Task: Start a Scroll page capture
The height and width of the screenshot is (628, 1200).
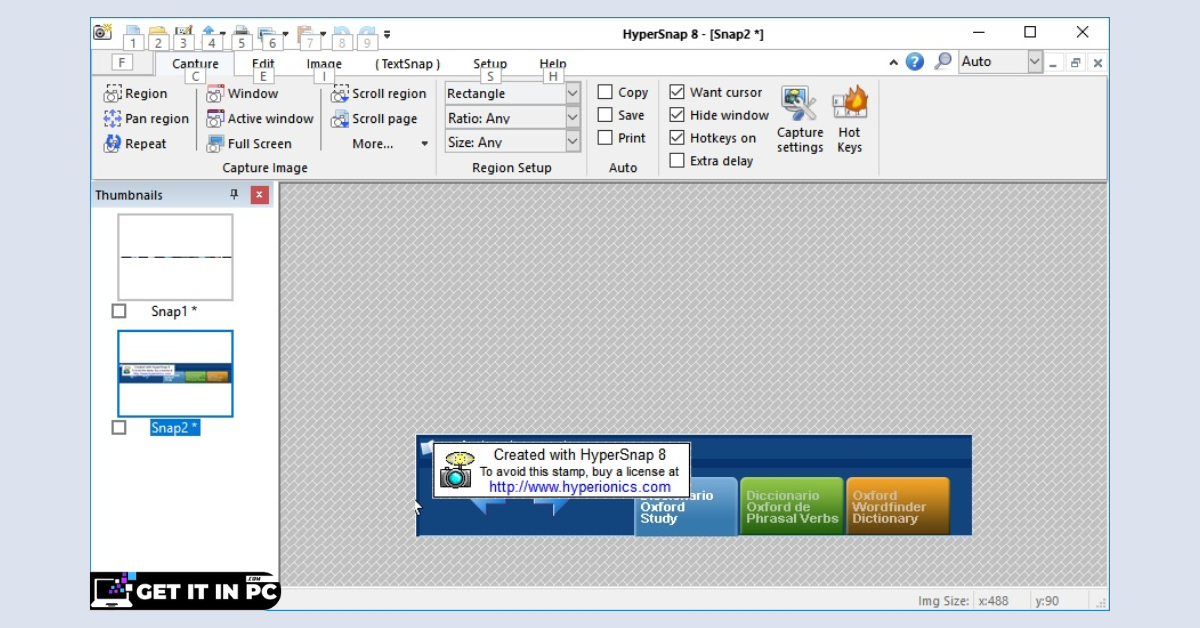Action: point(375,118)
